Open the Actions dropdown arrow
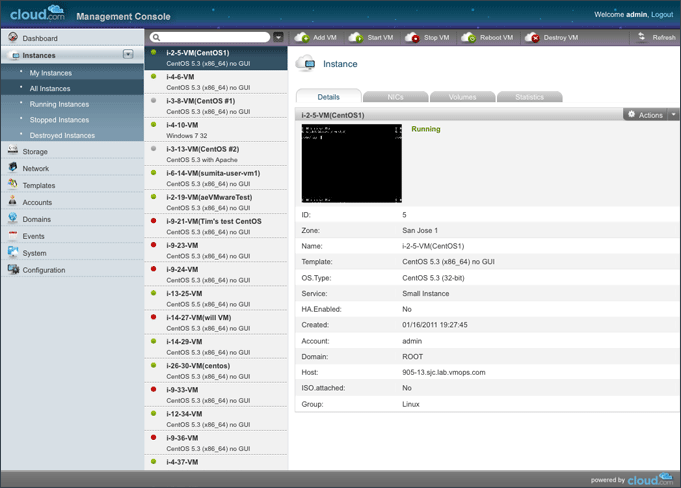 (x=674, y=115)
